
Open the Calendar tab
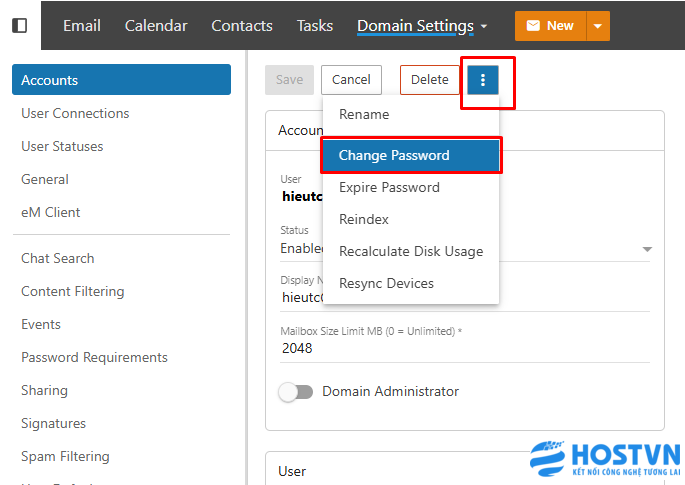(156, 25)
